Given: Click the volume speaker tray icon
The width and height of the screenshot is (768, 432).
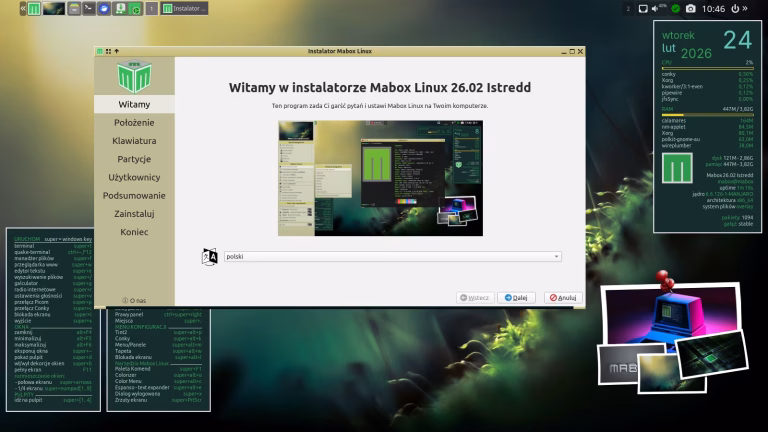Looking at the screenshot, I should 656,9.
